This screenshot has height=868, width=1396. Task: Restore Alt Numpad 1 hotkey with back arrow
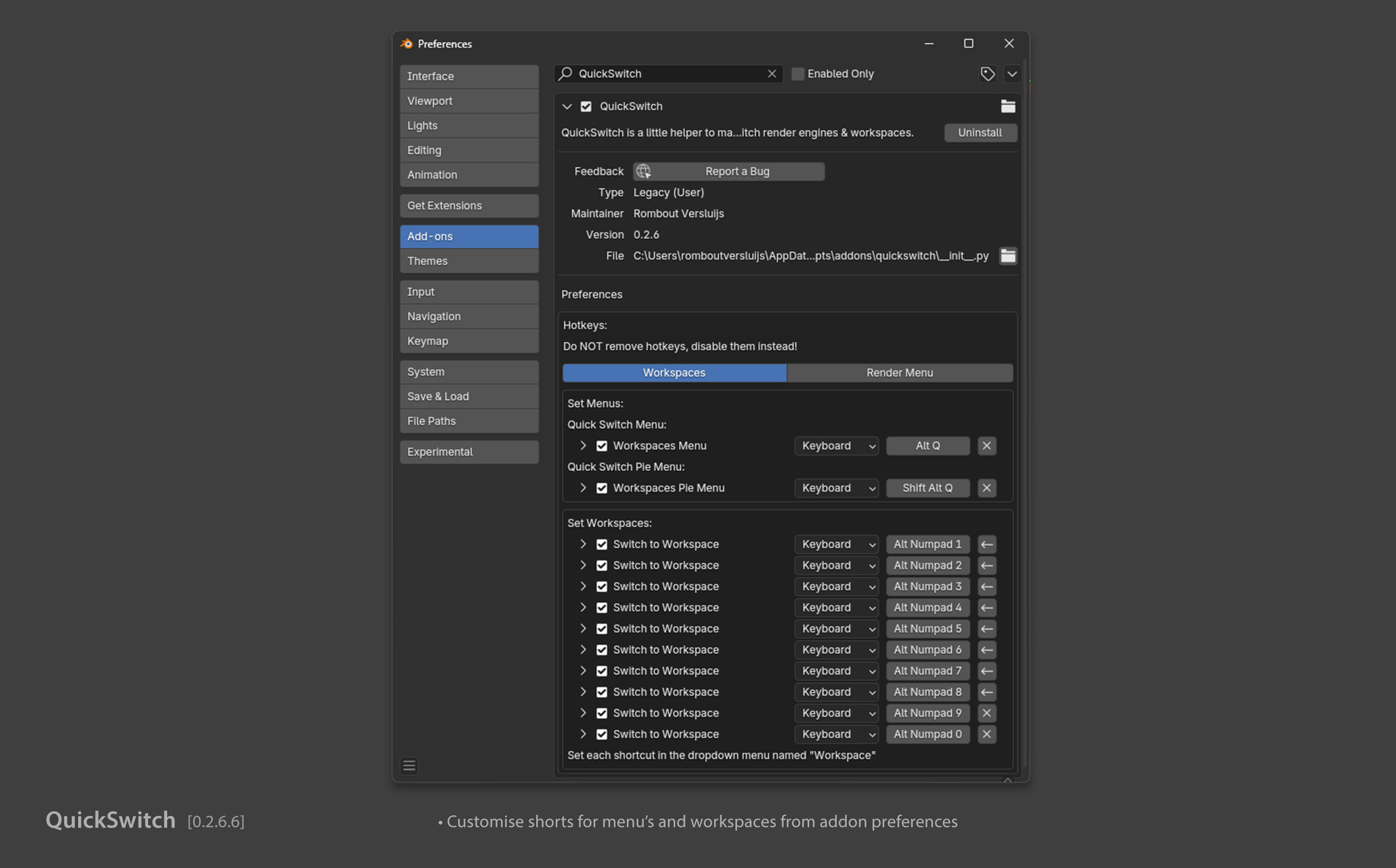pos(987,544)
